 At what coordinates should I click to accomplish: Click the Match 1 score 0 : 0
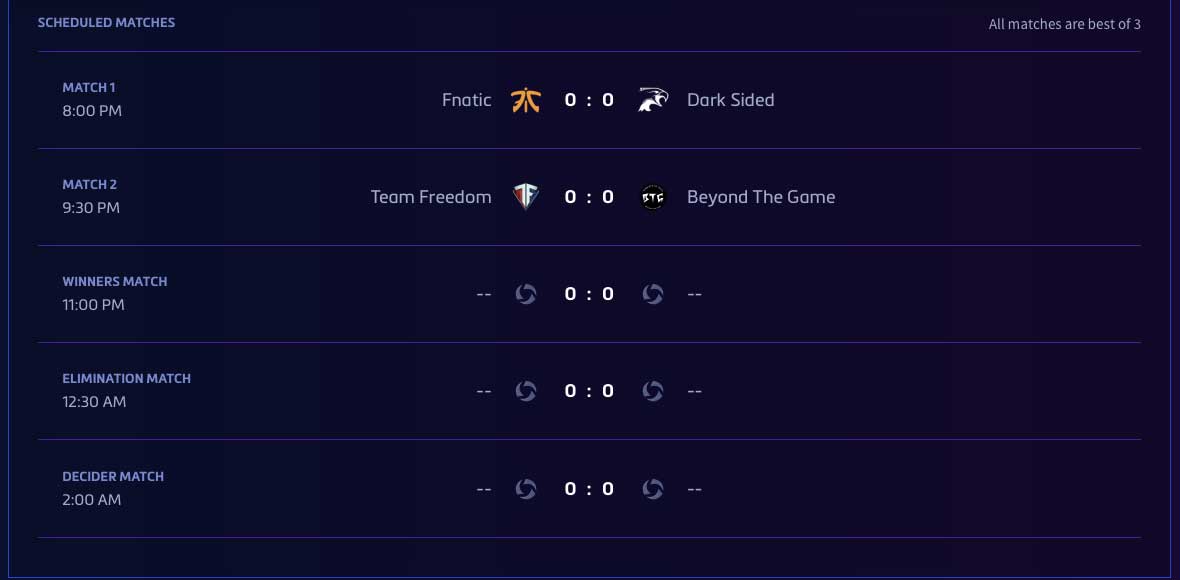589,100
